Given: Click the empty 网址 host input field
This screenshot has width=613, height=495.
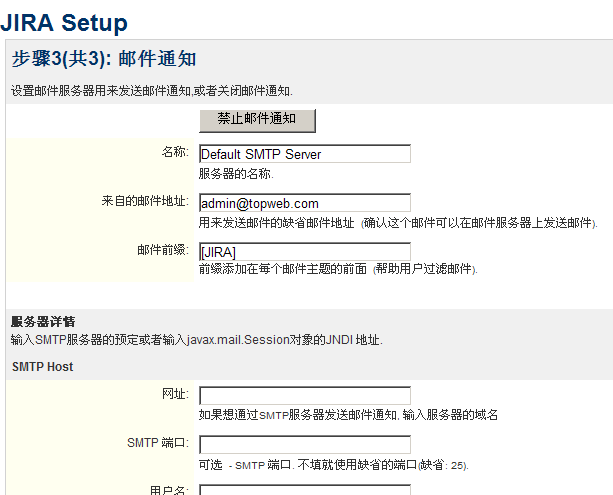Looking at the screenshot, I should (305, 395).
